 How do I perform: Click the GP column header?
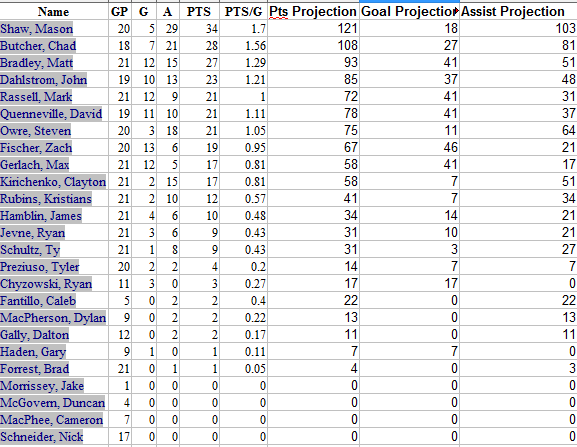coord(120,12)
